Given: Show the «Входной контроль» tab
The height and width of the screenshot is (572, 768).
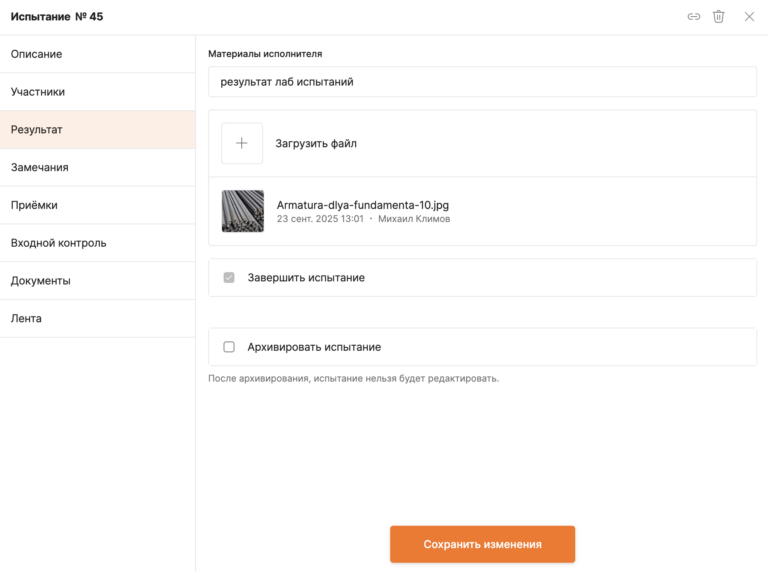Looking at the screenshot, I should (97, 243).
